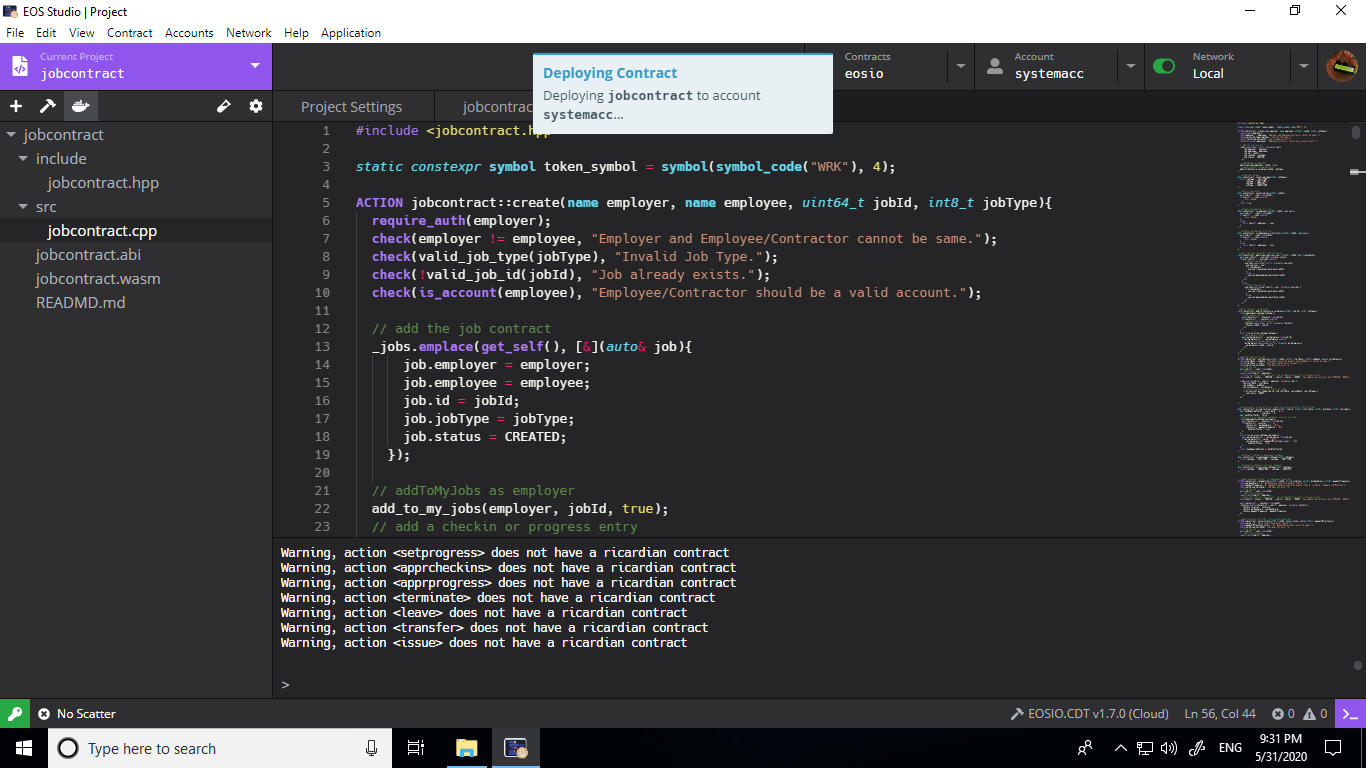Open the Network Local dropdown arrow
Screen dimensions: 1366x768
[x=1303, y=66]
